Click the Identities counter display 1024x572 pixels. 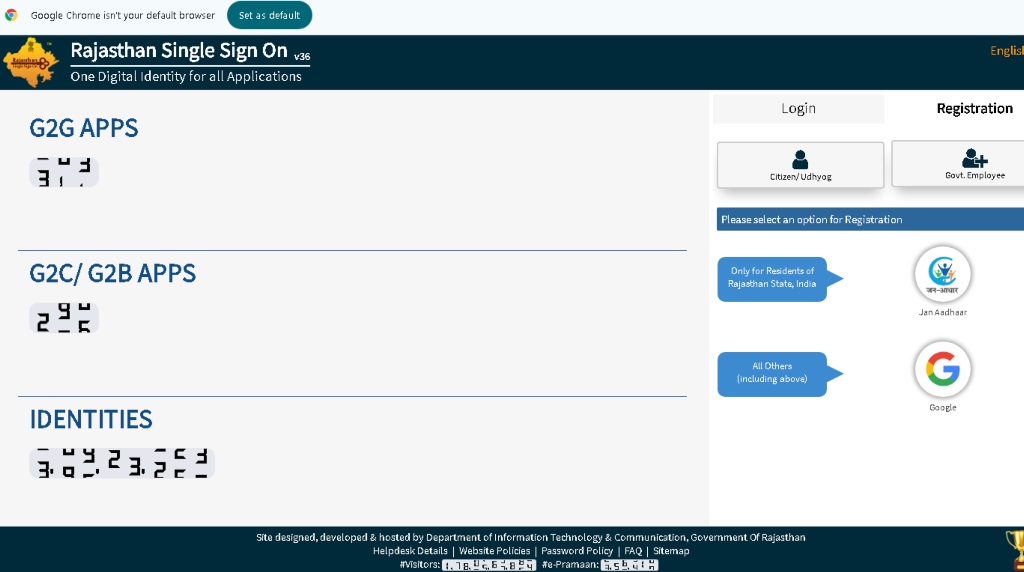point(122,463)
